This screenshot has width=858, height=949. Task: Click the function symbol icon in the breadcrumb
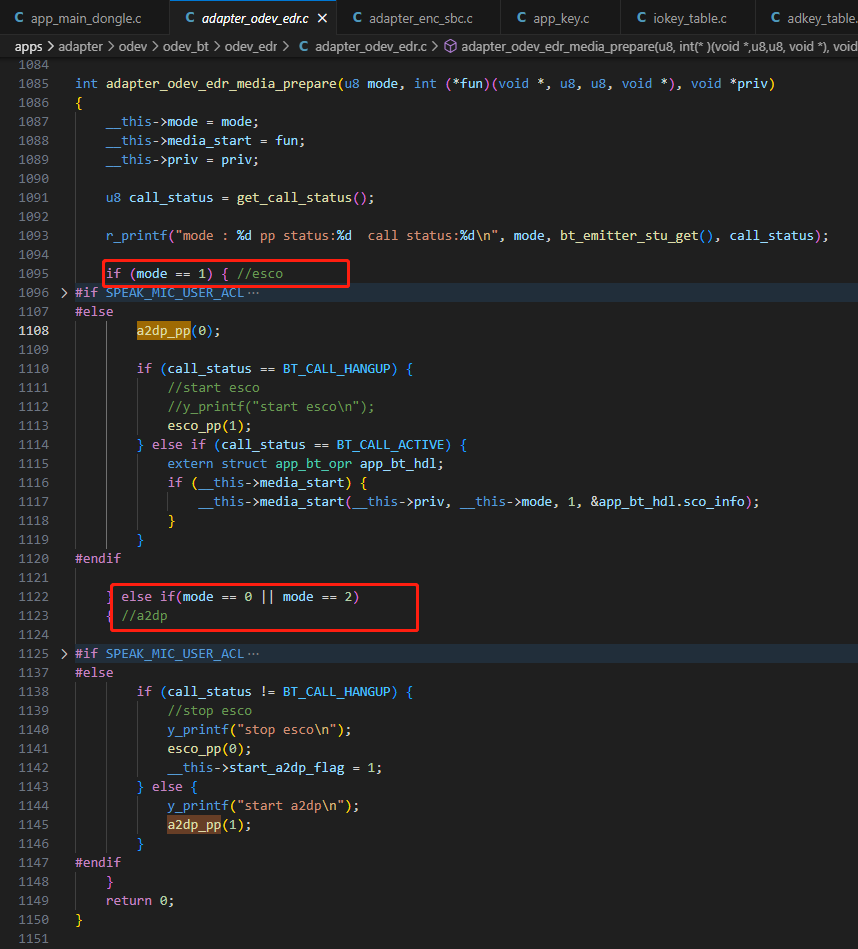450,46
